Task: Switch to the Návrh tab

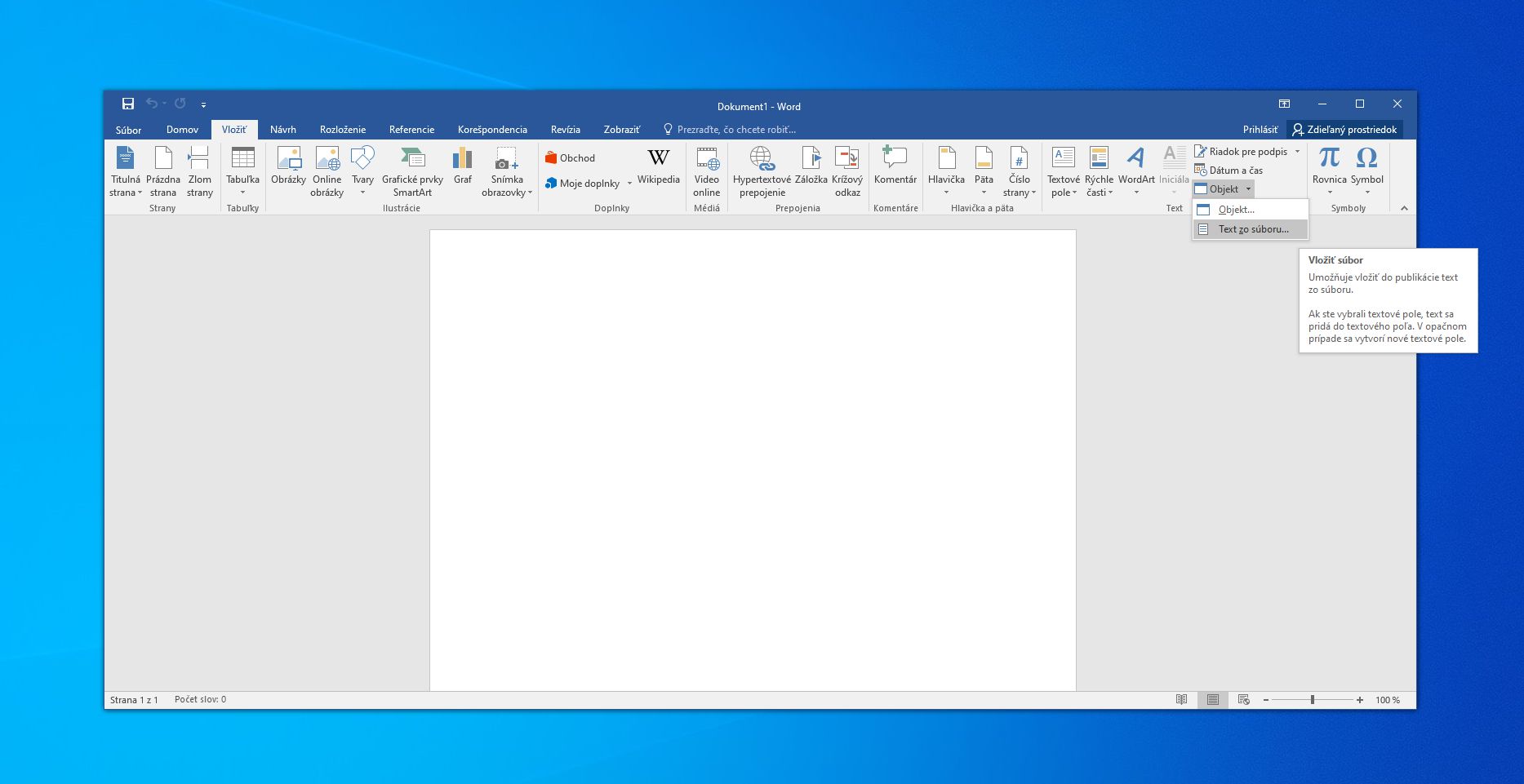Action: pos(283,130)
